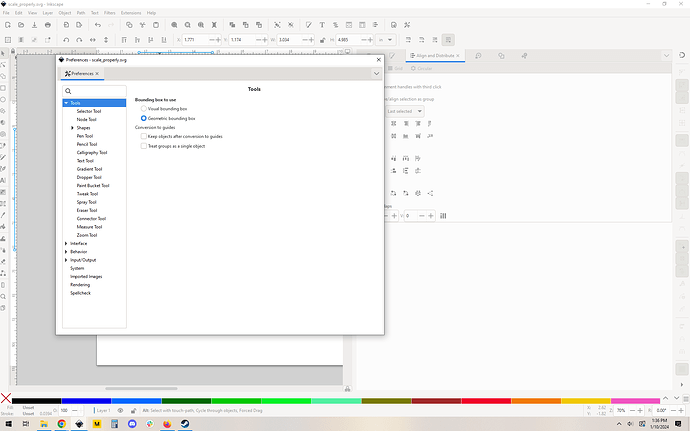The width and height of the screenshot is (690, 431).
Task: Open the docked panels chevron menu
Action: (666, 56)
